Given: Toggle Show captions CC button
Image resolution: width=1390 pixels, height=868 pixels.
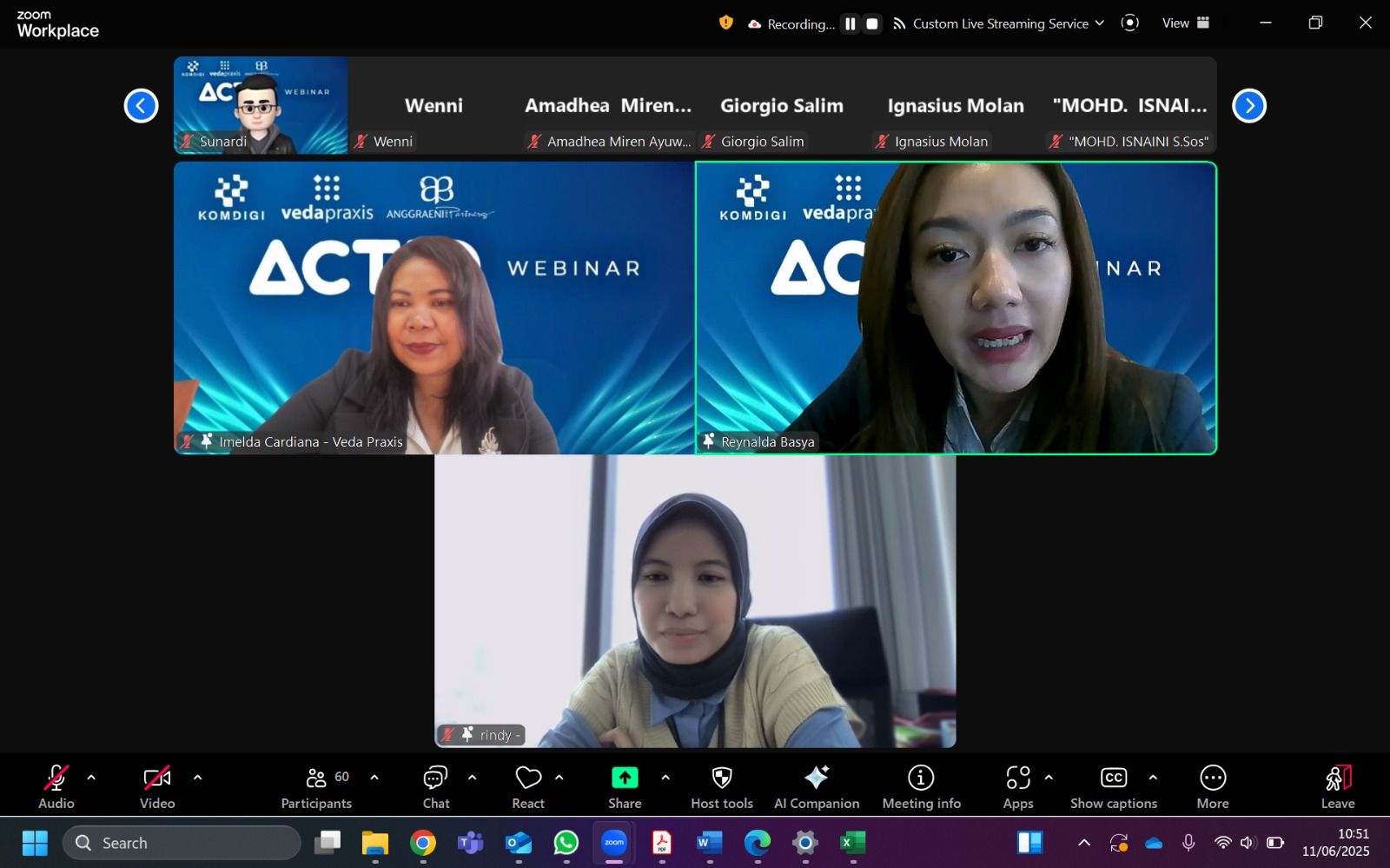Looking at the screenshot, I should tap(1114, 786).
